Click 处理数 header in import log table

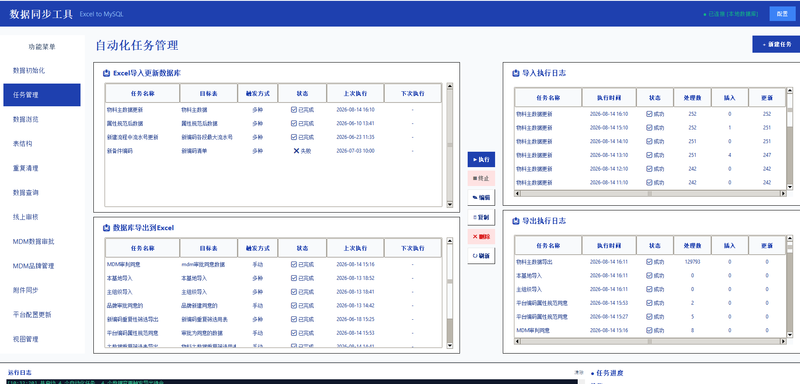click(x=692, y=97)
